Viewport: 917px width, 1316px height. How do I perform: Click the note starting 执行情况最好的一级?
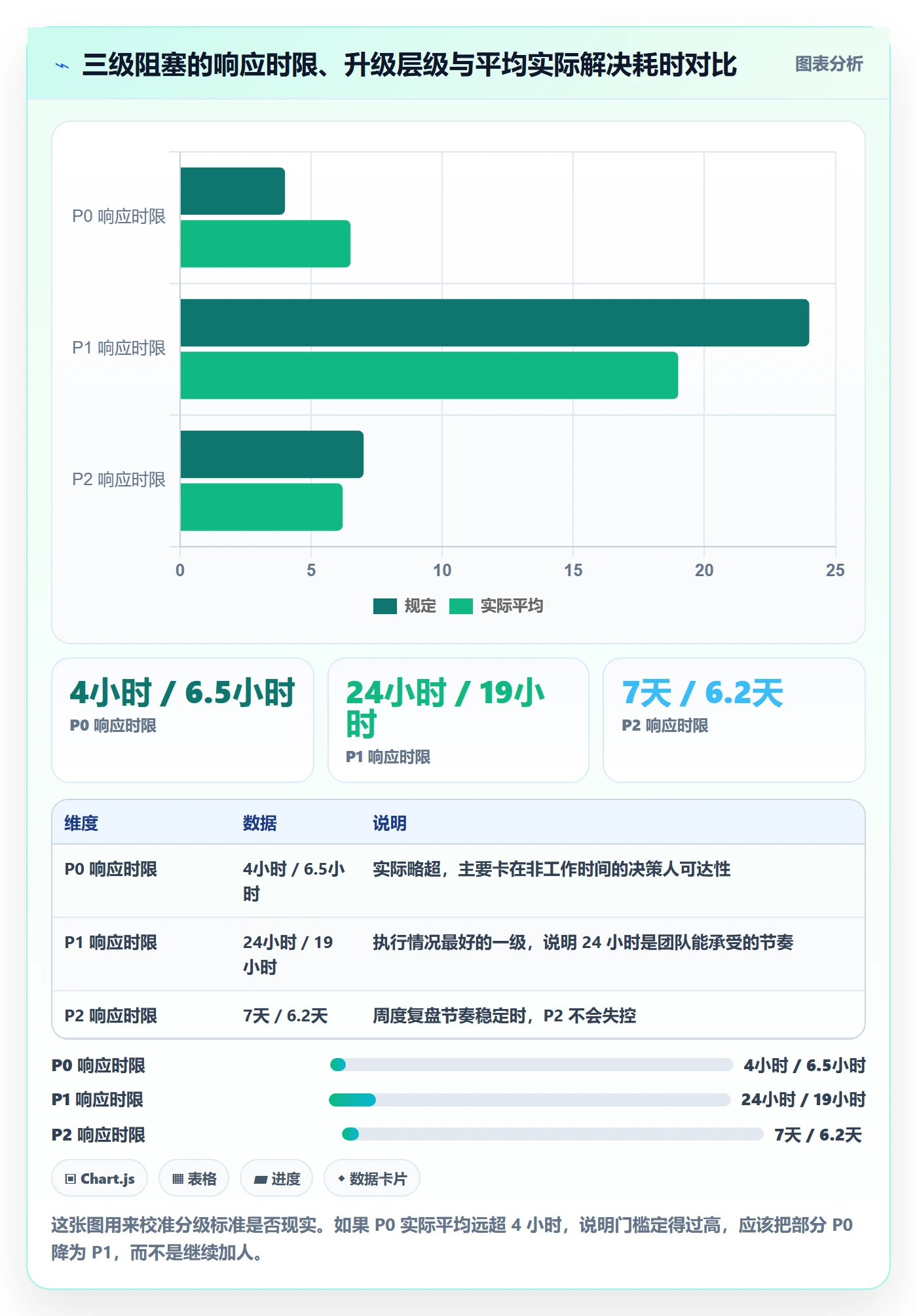583,942
